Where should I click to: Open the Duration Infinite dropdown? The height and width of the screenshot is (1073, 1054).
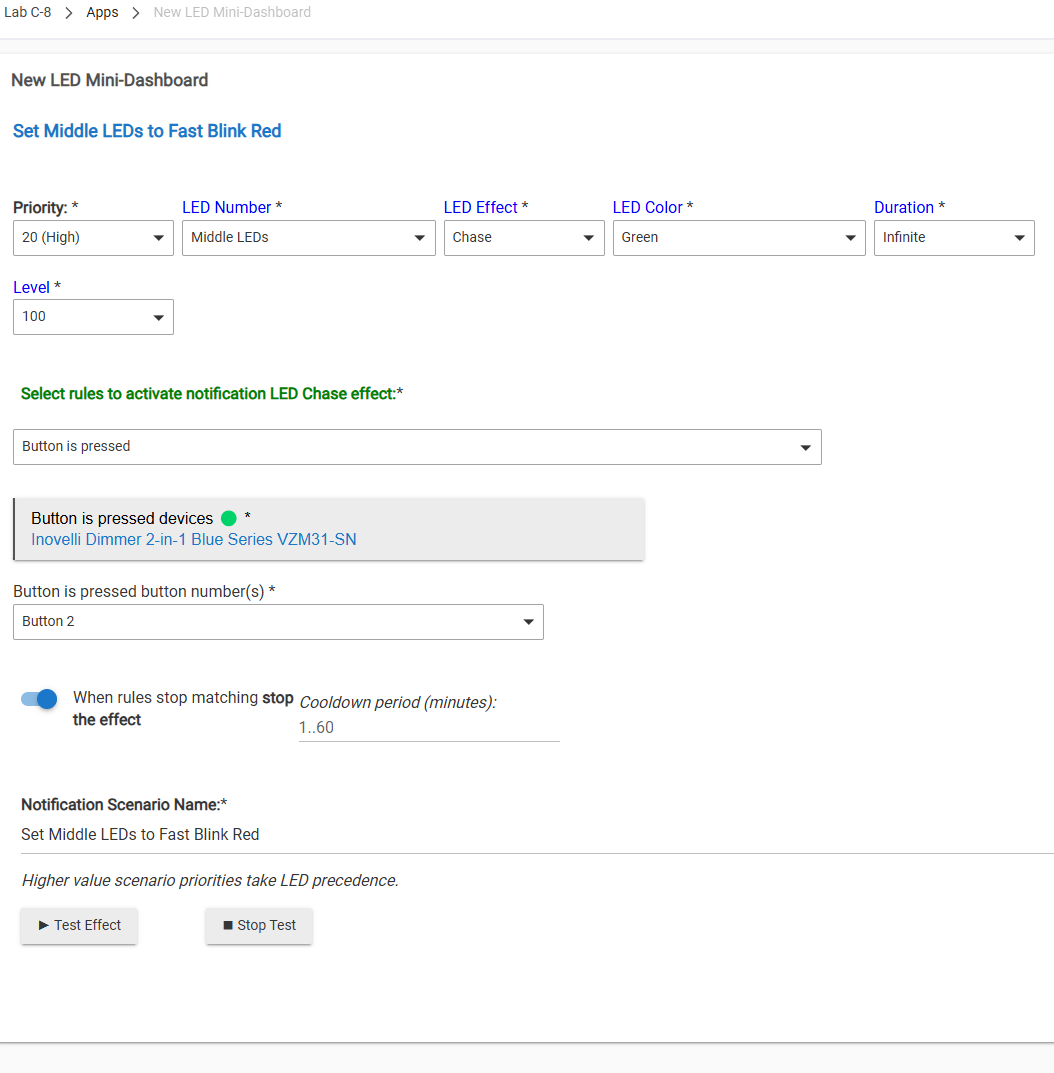coord(953,238)
